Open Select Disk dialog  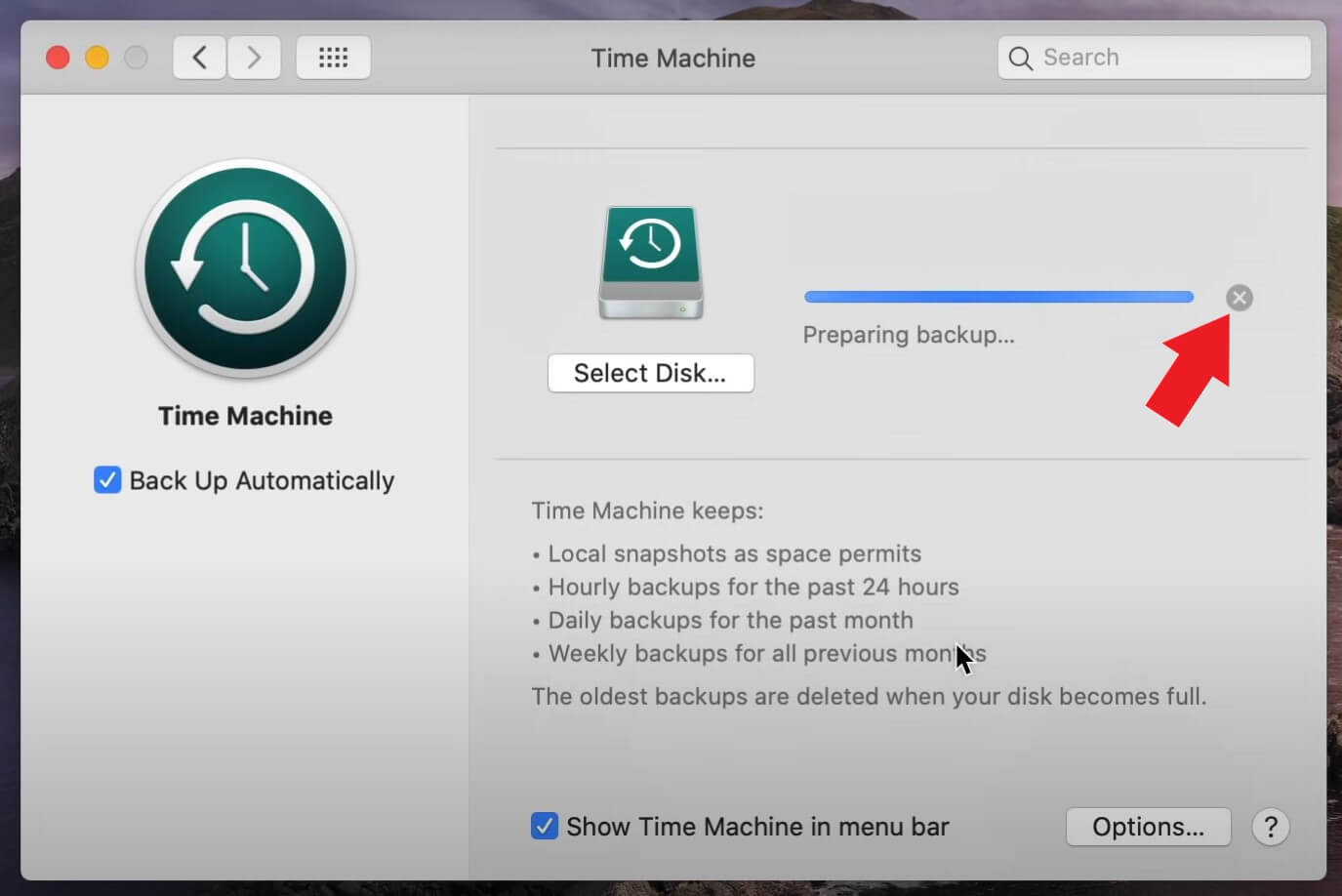coord(650,373)
